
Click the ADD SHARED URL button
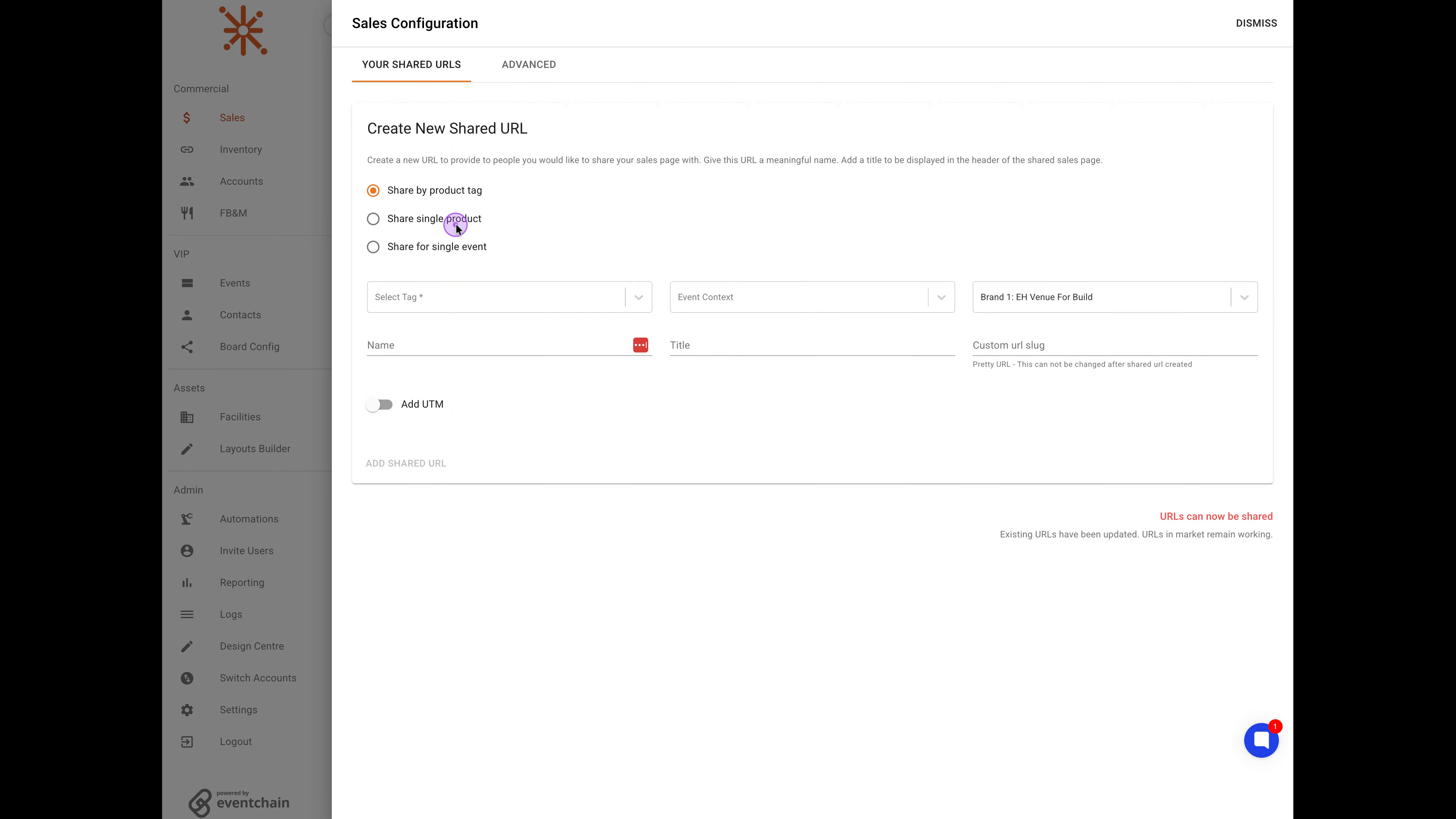click(x=406, y=464)
